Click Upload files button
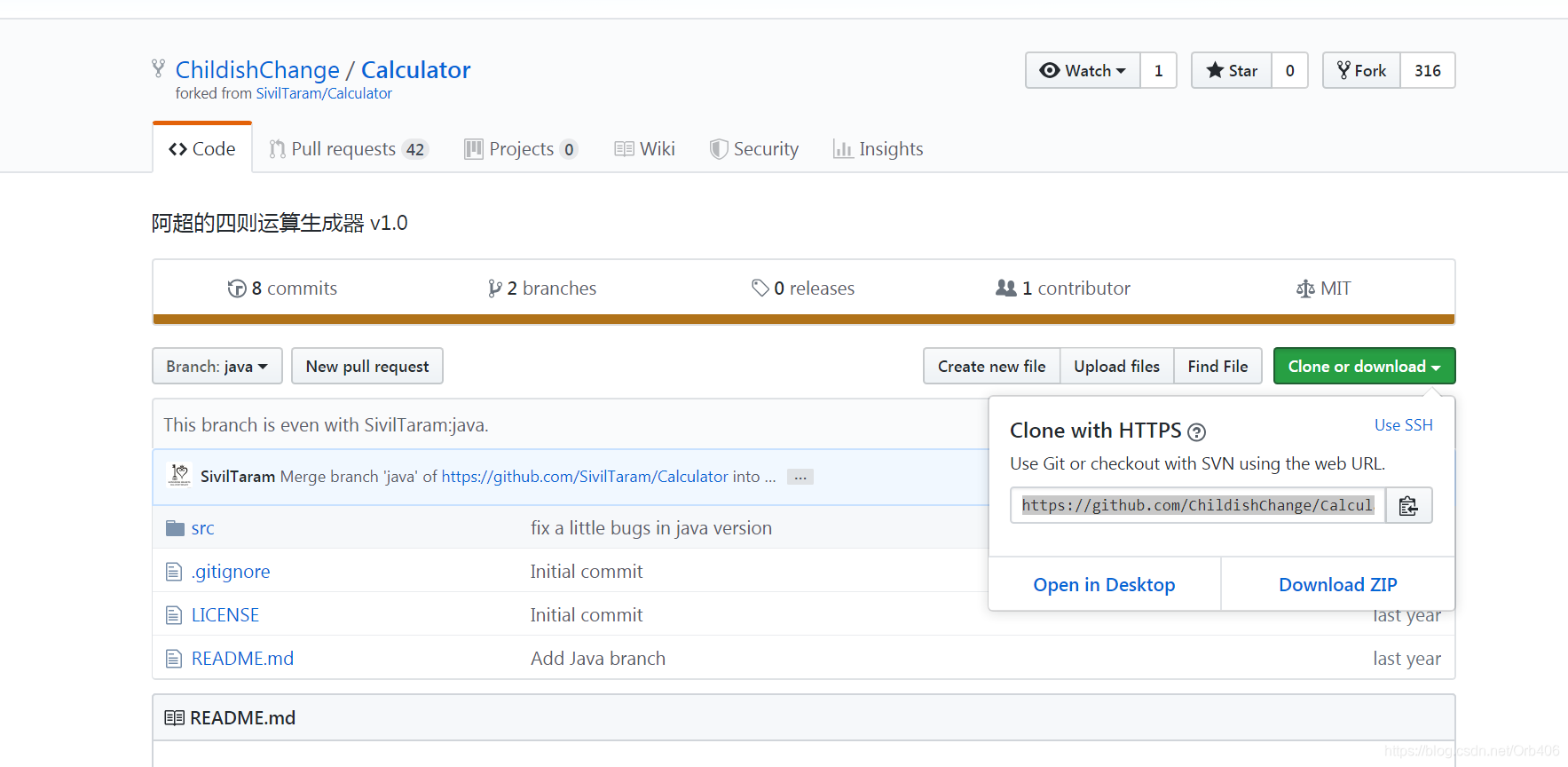The height and width of the screenshot is (767, 1568). 1116,366
